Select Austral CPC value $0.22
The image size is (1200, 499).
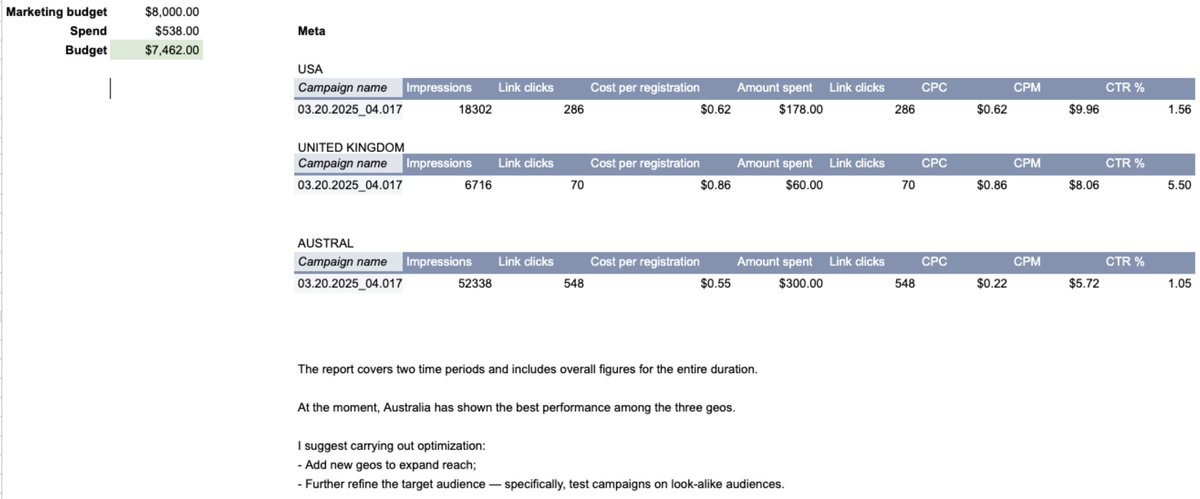click(991, 283)
